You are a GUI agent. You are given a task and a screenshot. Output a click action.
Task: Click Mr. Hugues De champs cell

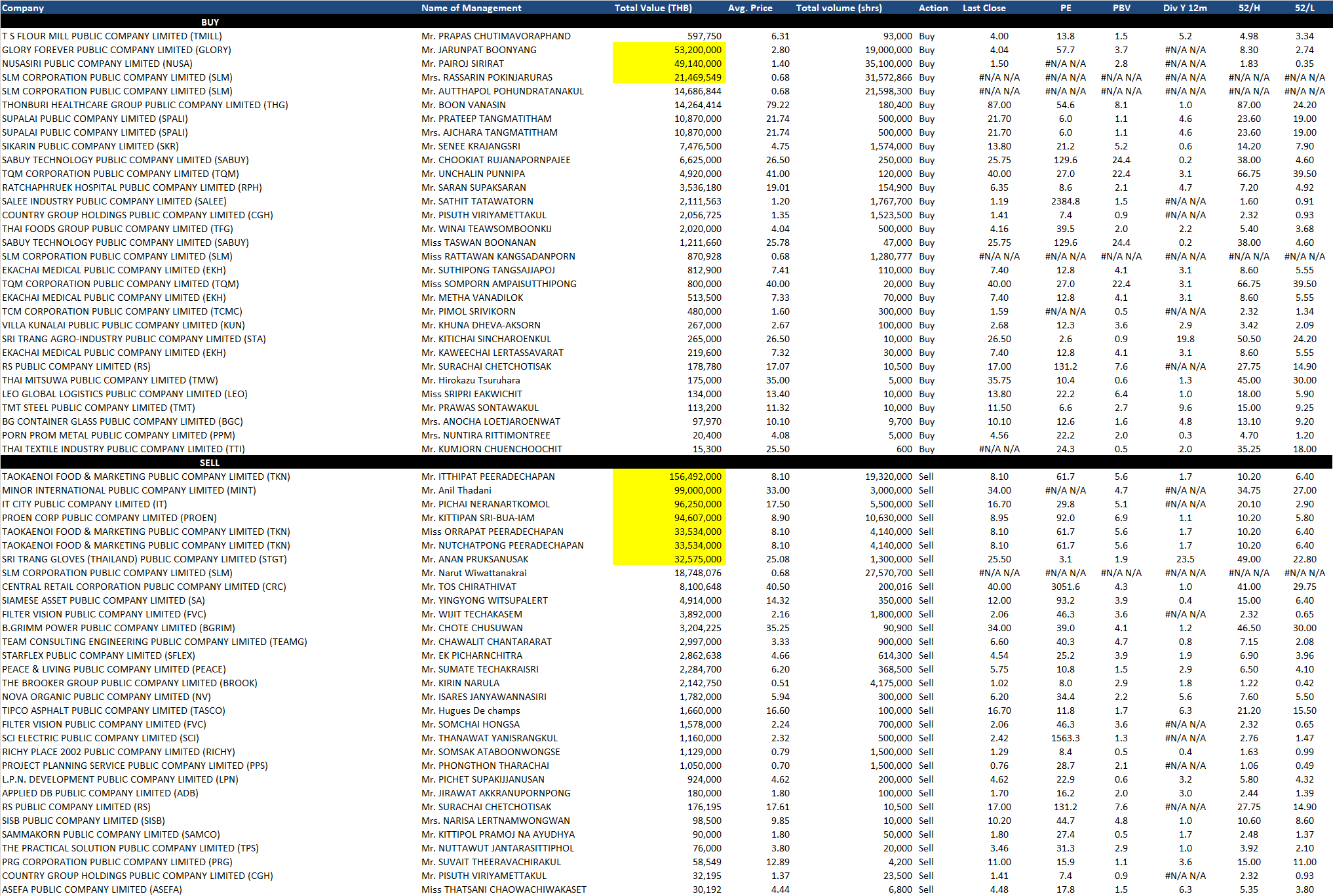[471, 711]
